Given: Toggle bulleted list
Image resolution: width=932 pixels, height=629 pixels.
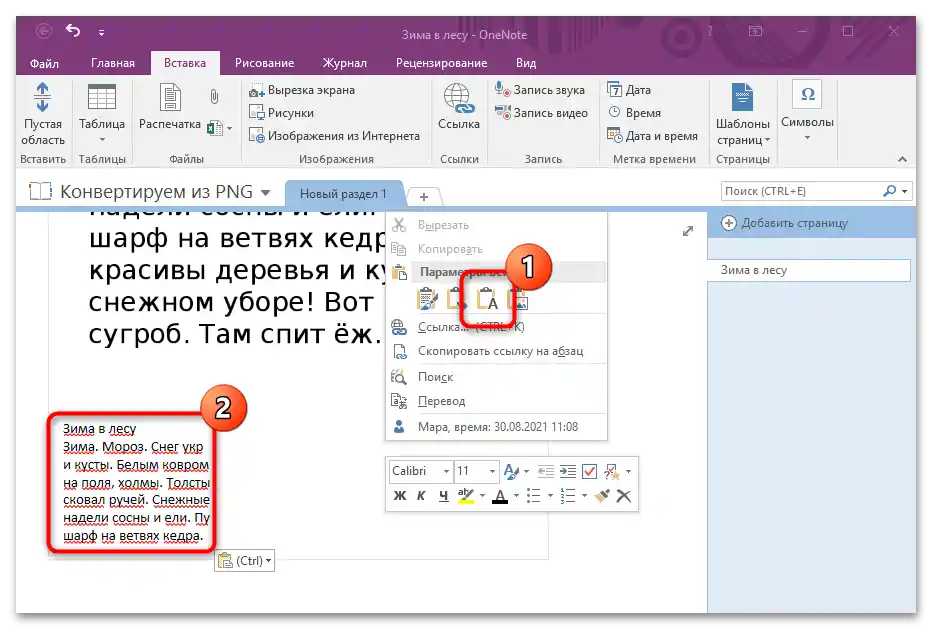Looking at the screenshot, I should click(534, 496).
